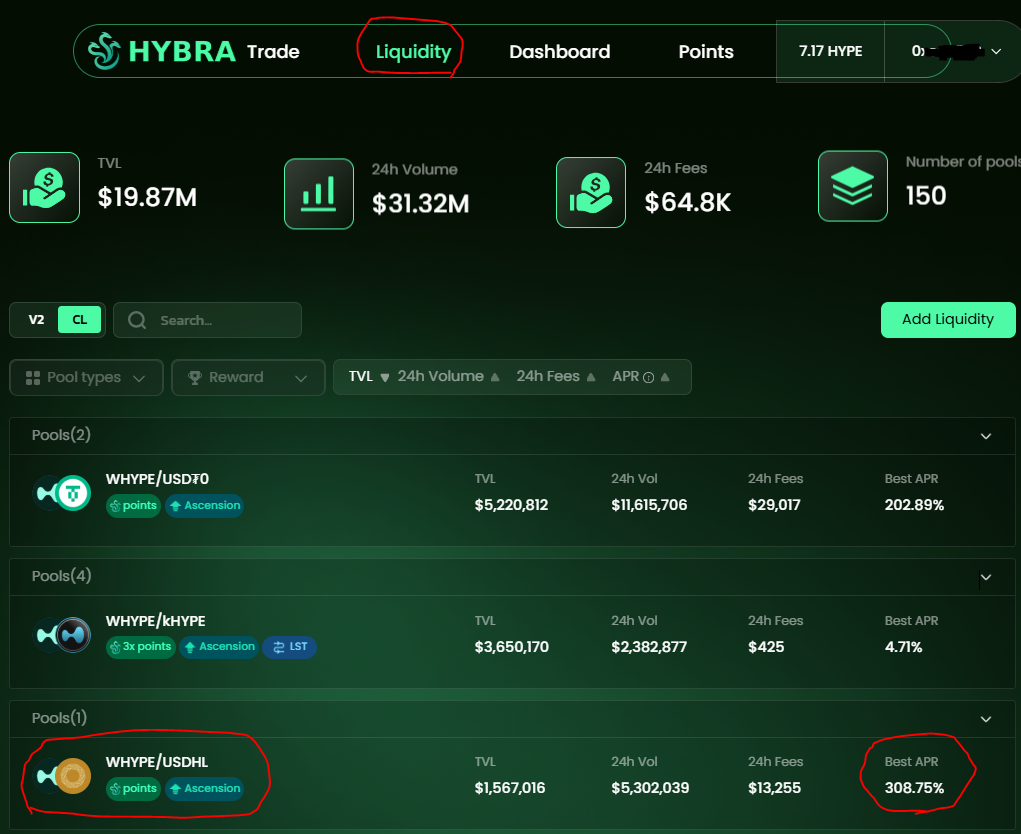
Task: Sort pools by 24h Volume
Action: pyautogui.click(x=449, y=377)
